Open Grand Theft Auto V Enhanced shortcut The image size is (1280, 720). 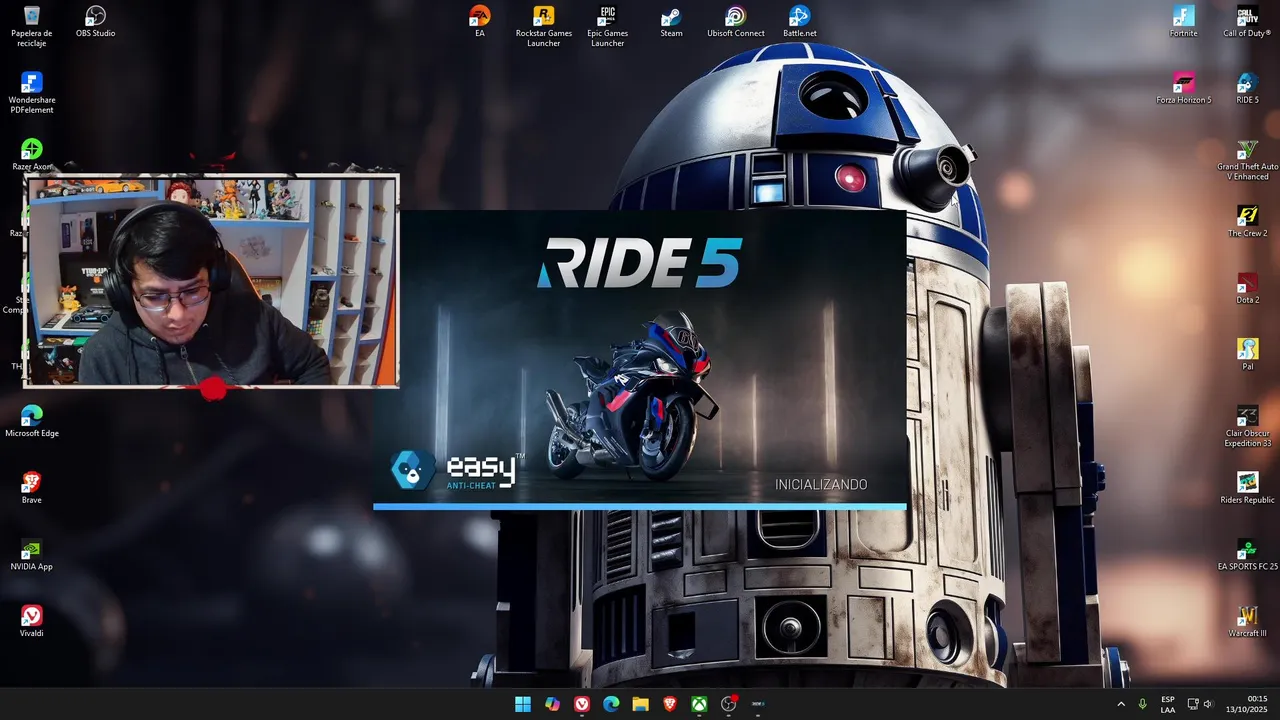tap(1248, 160)
